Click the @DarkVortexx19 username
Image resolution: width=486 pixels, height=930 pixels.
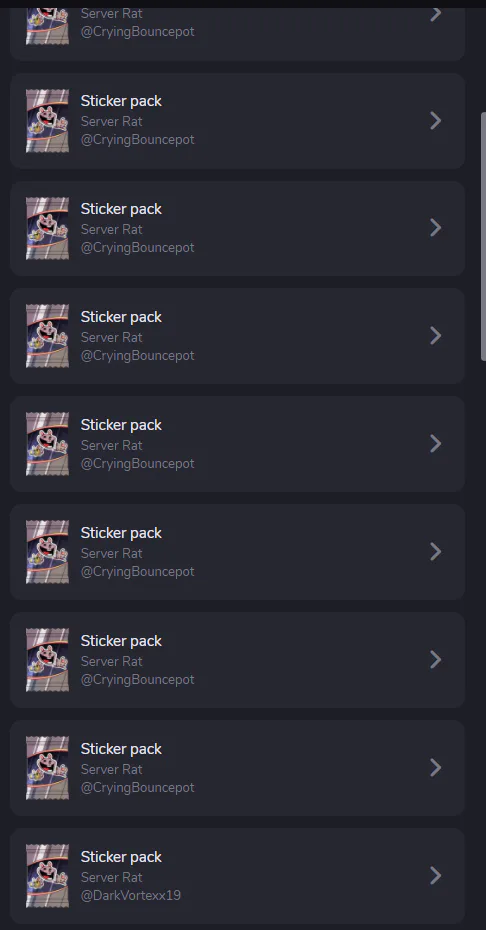tap(131, 895)
